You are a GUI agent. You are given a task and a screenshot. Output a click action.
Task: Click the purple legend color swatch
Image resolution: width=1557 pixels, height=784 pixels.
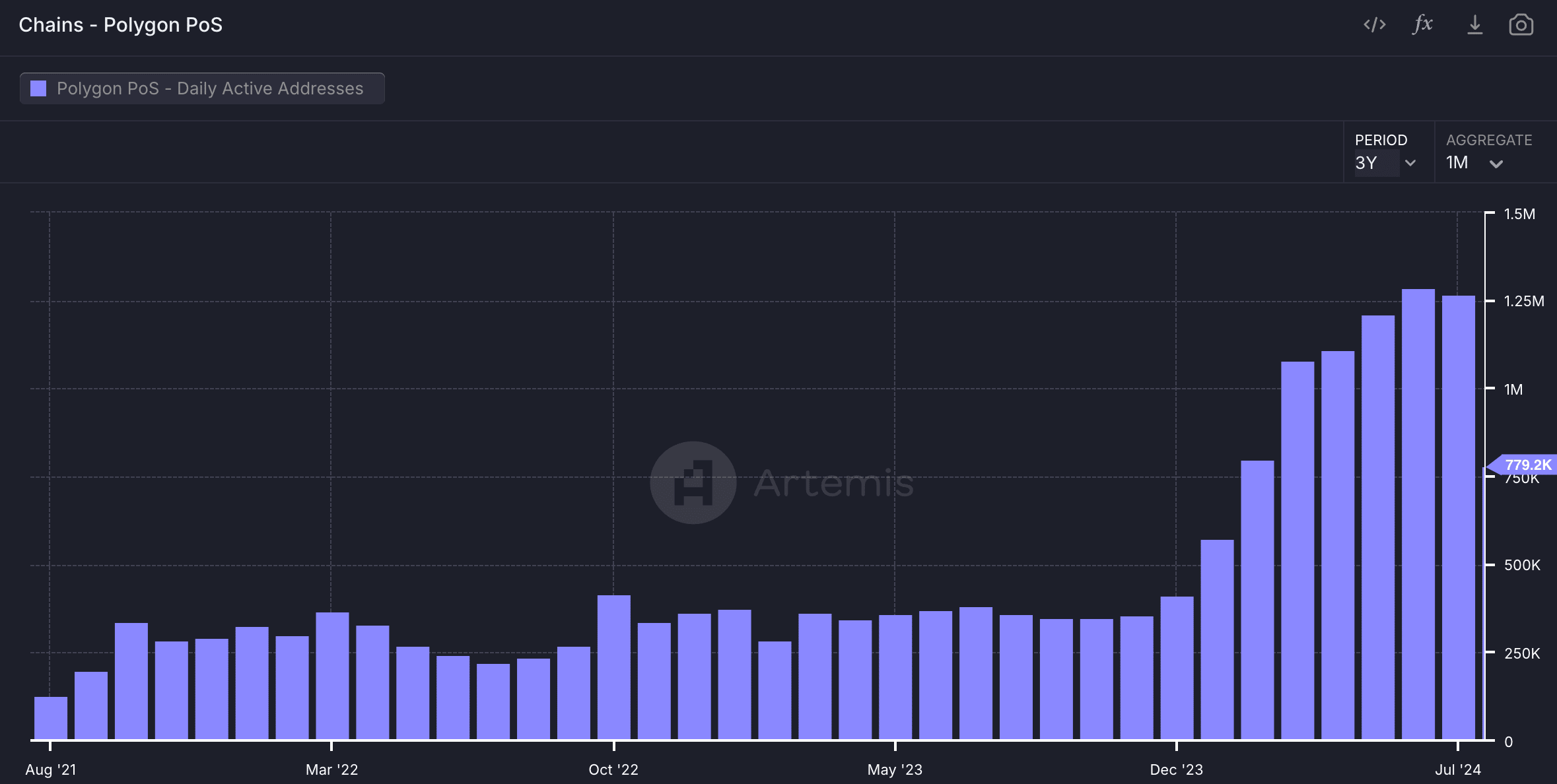(38, 88)
